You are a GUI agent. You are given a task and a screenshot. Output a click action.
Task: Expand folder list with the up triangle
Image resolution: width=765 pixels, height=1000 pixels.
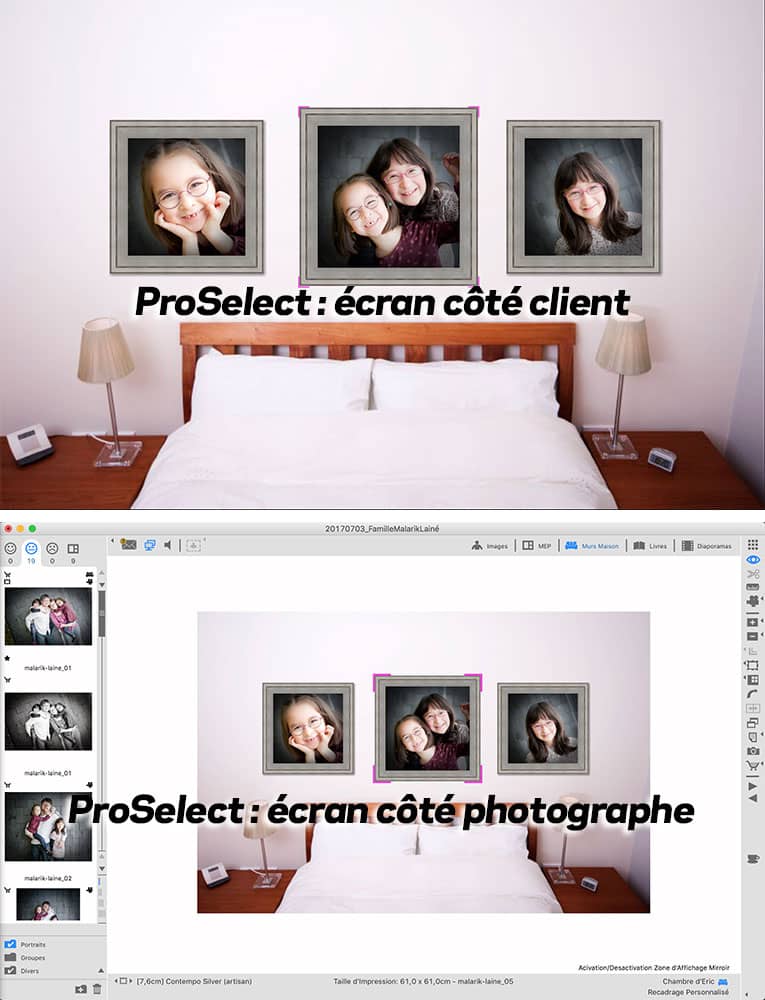pos(101,971)
